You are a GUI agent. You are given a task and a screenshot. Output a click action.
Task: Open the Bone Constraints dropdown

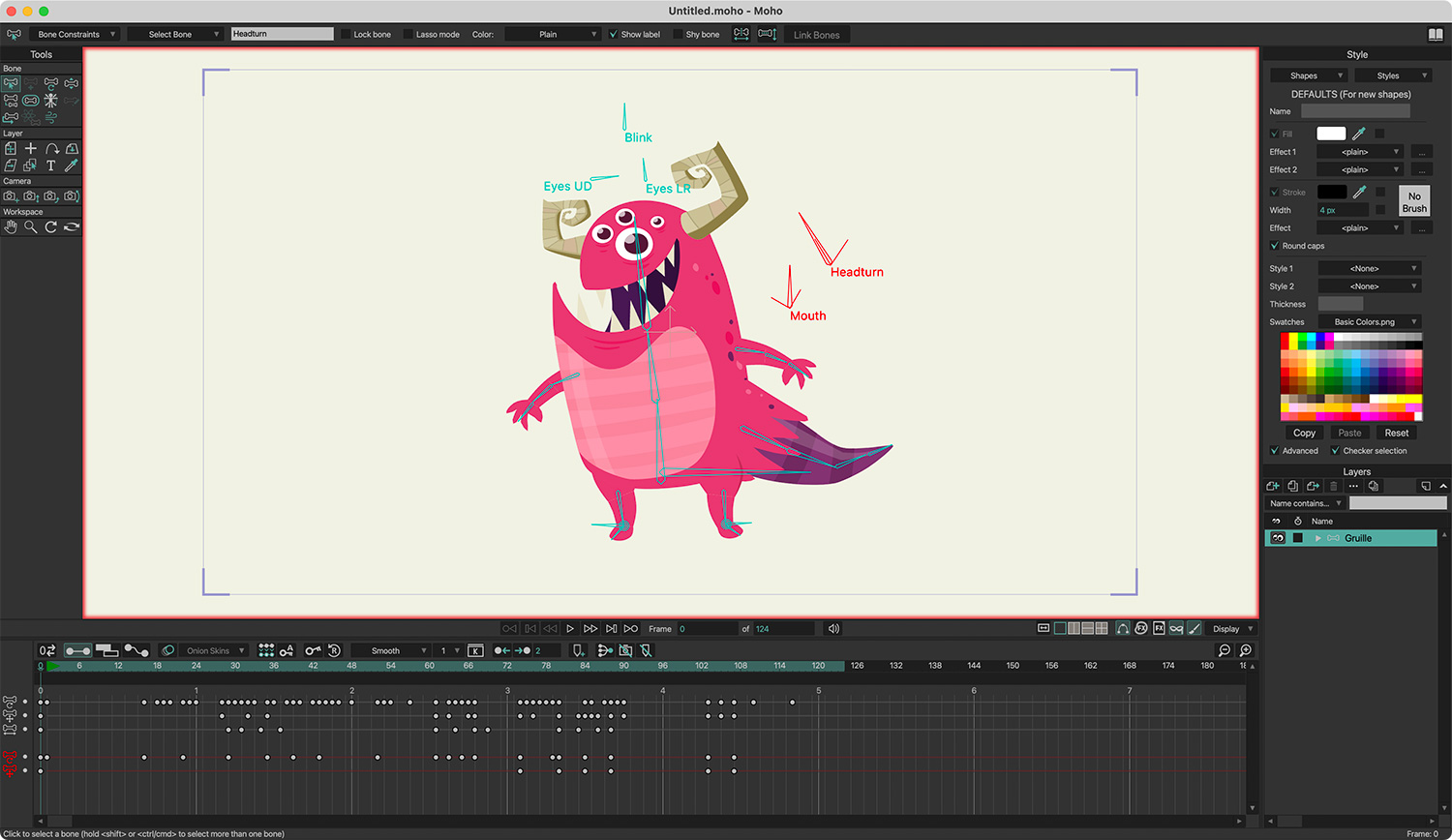click(x=76, y=35)
